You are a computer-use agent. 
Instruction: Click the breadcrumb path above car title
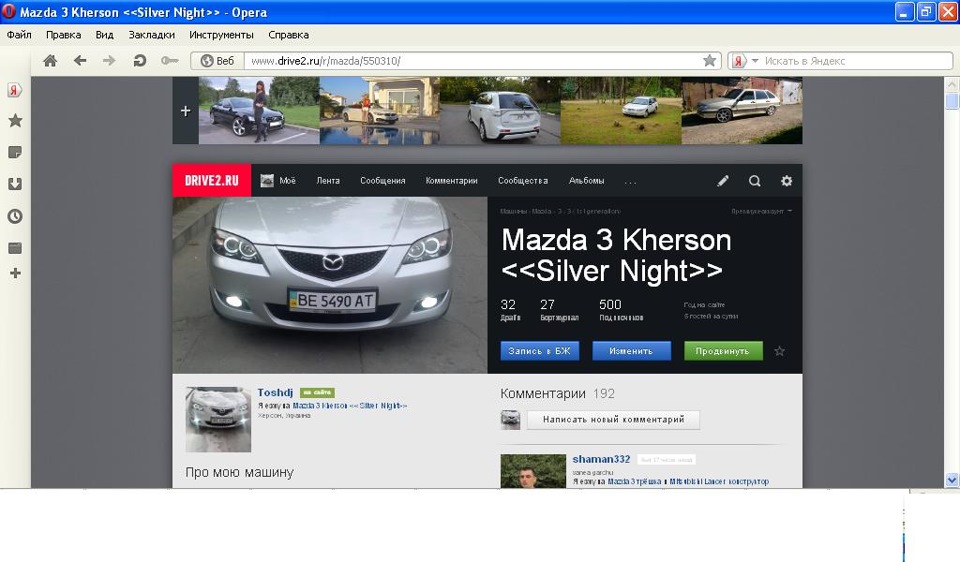click(560, 211)
